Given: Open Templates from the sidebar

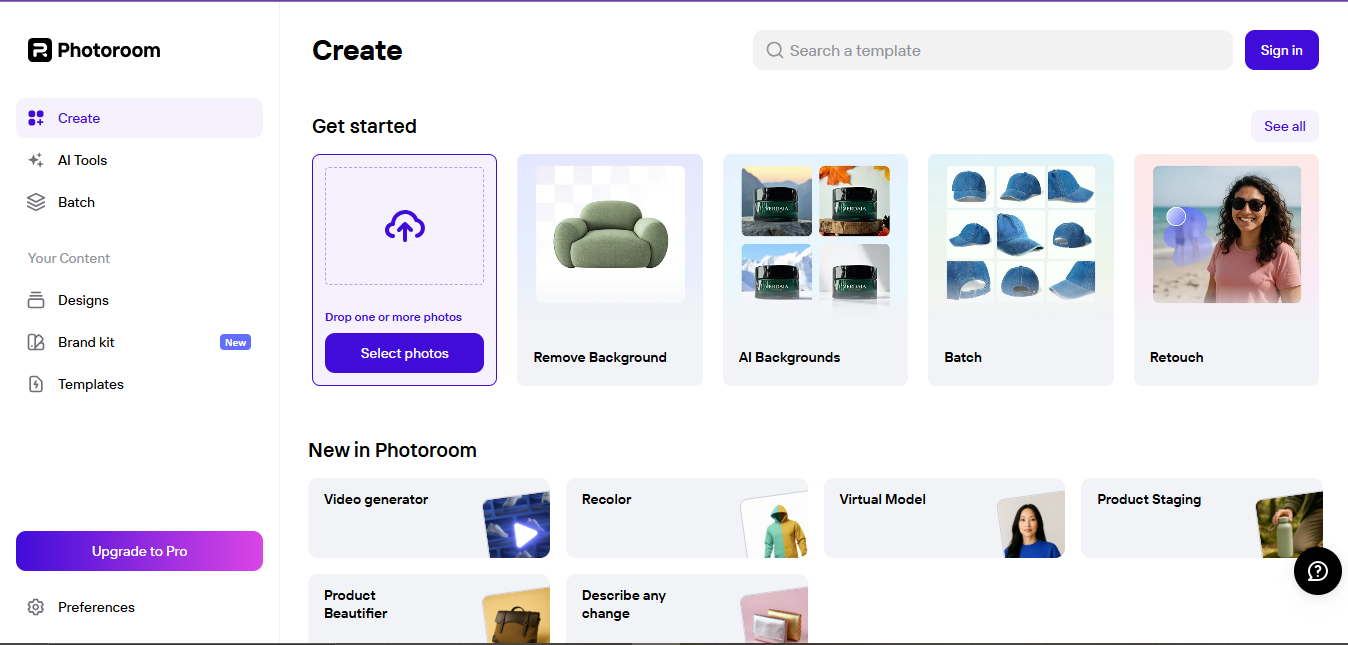Looking at the screenshot, I should [91, 384].
